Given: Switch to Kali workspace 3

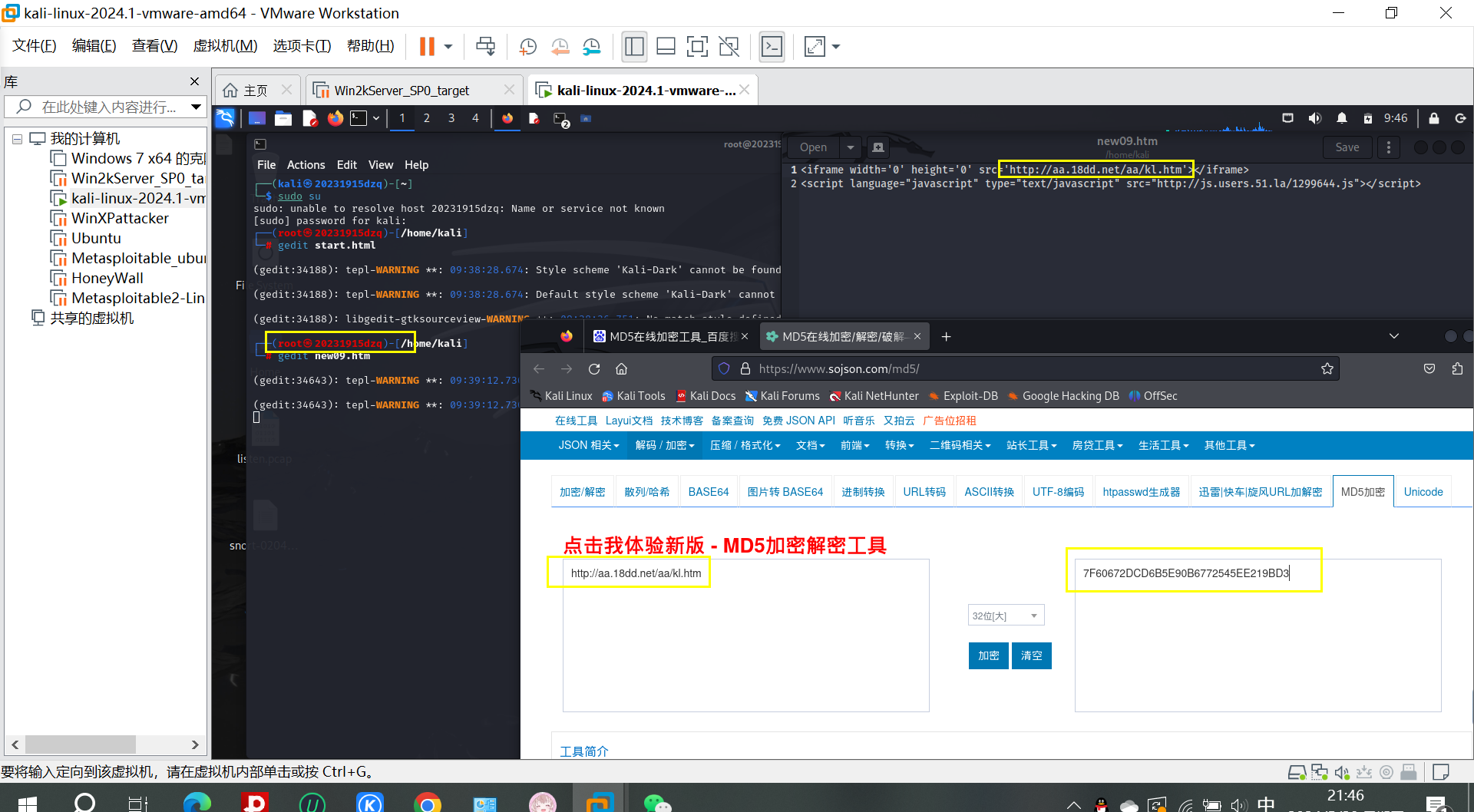Looking at the screenshot, I should click(x=451, y=118).
